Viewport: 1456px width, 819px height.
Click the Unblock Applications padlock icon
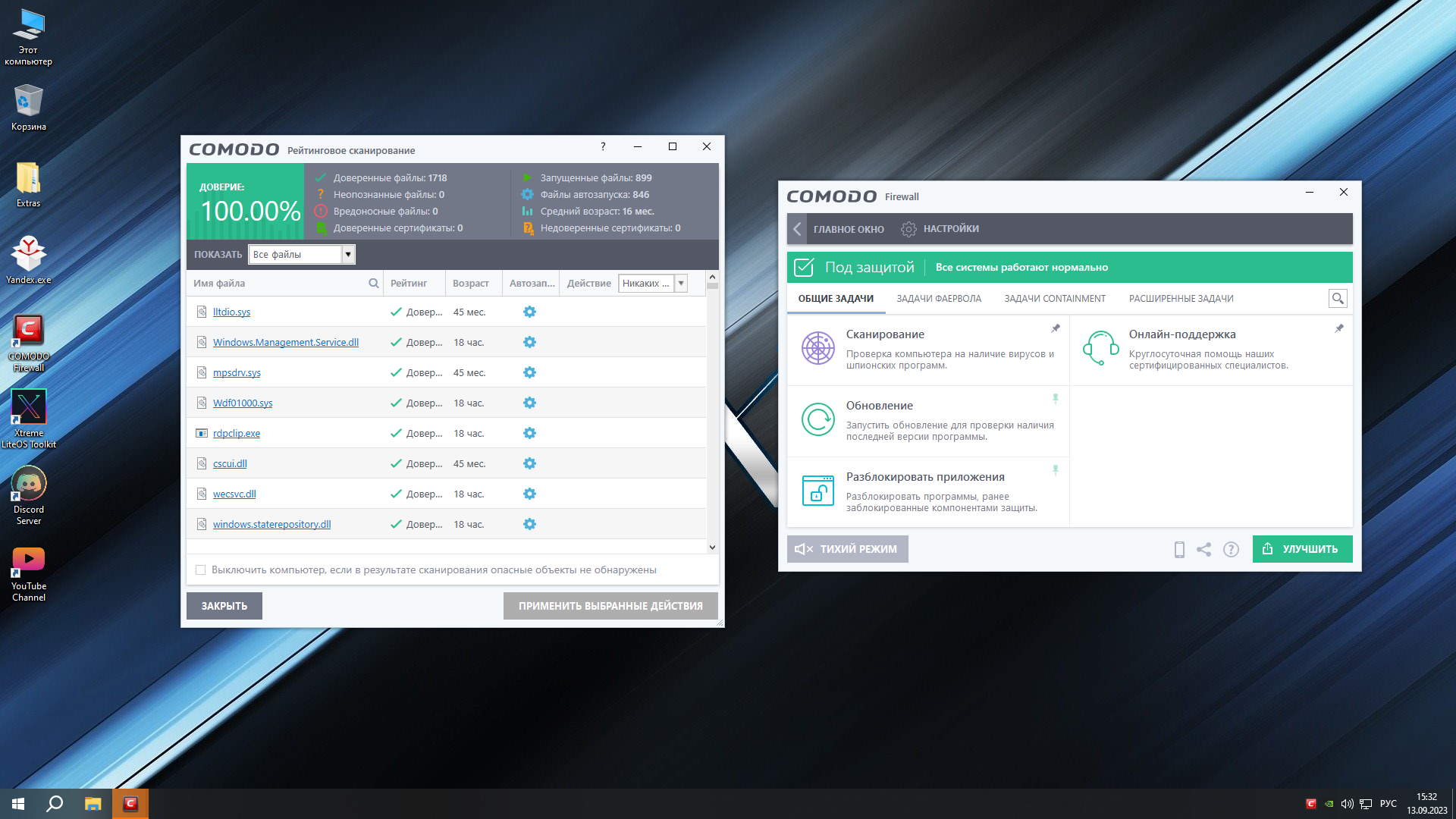817,491
